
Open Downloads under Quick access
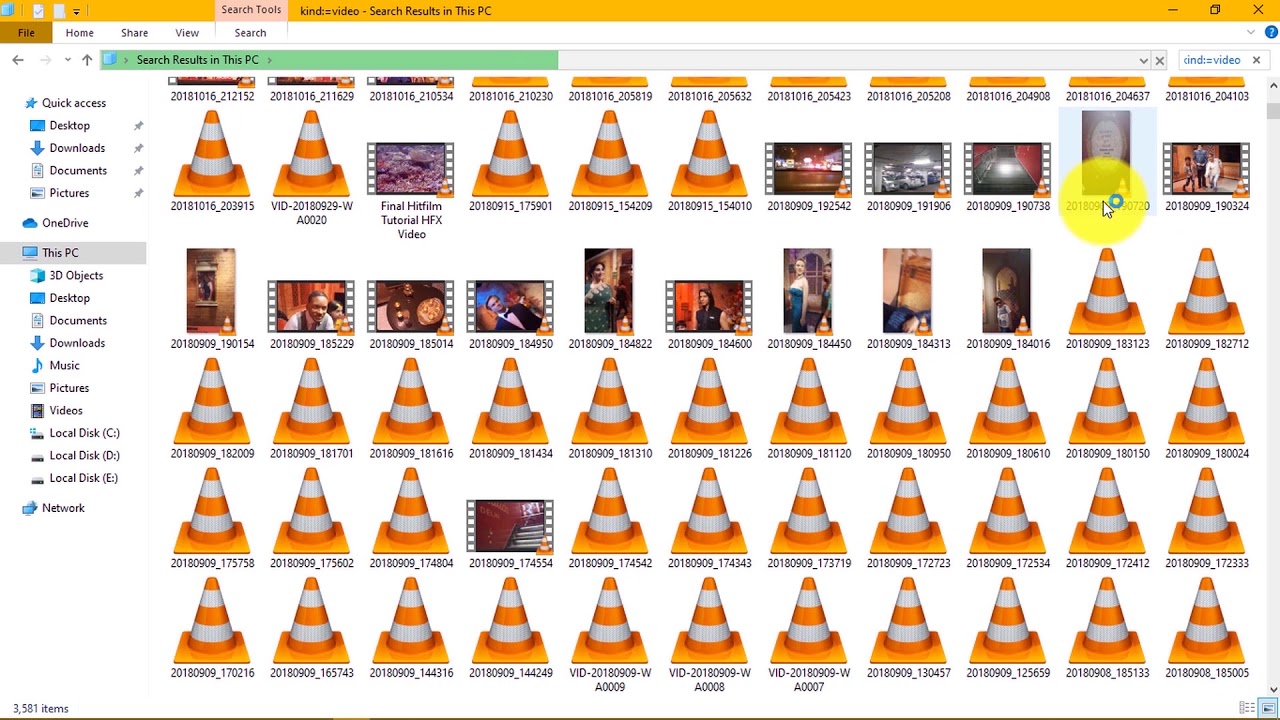click(77, 148)
